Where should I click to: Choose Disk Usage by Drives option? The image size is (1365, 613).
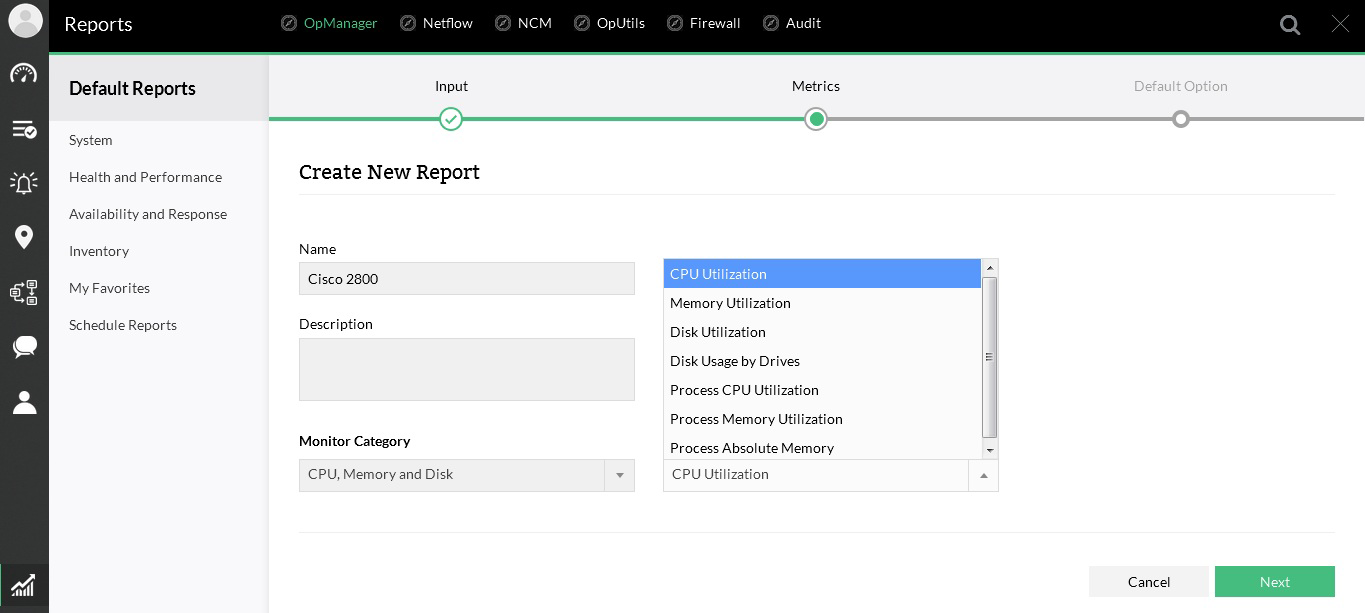[x=735, y=361]
